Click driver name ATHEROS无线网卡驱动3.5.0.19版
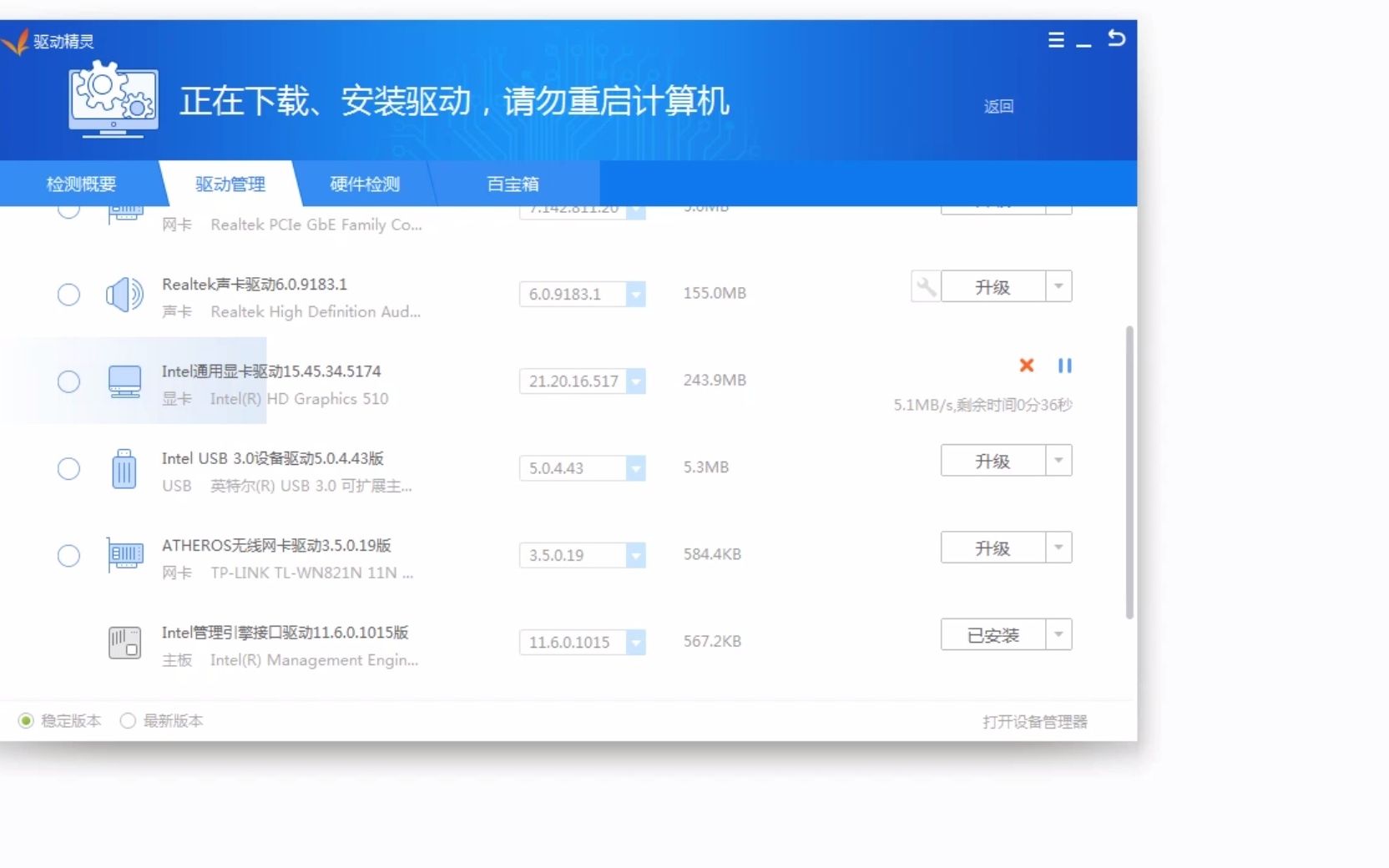This screenshot has width=1389, height=868. (x=276, y=545)
